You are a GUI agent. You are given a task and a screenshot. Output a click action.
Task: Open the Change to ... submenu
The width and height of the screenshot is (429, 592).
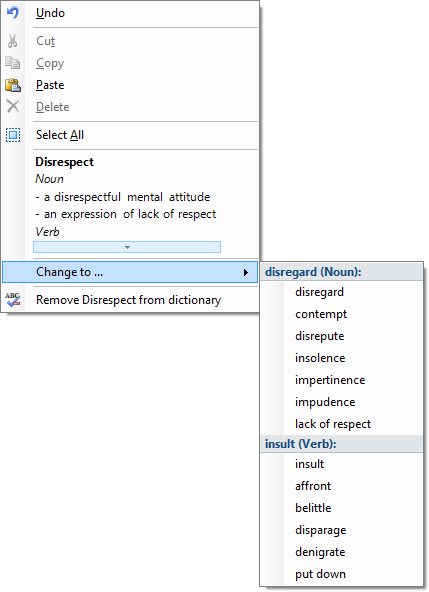click(x=130, y=272)
